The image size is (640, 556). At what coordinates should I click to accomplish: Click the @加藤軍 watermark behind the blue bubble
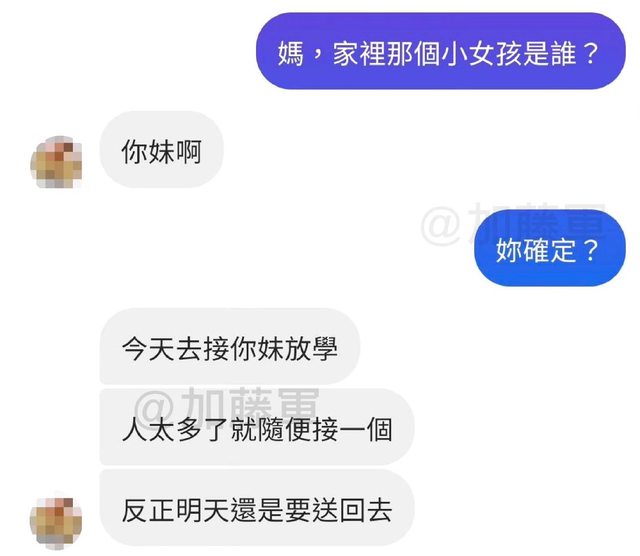pos(513,224)
